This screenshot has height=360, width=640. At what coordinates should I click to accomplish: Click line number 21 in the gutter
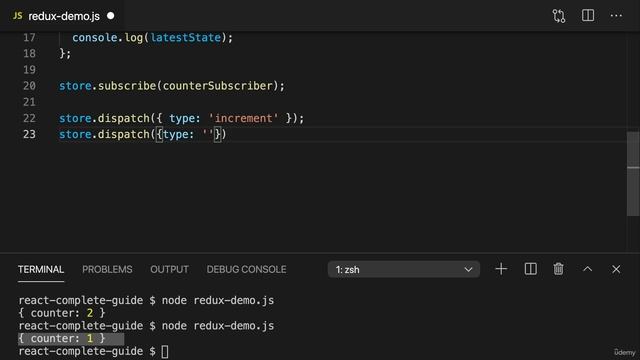click(x=29, y=102)
